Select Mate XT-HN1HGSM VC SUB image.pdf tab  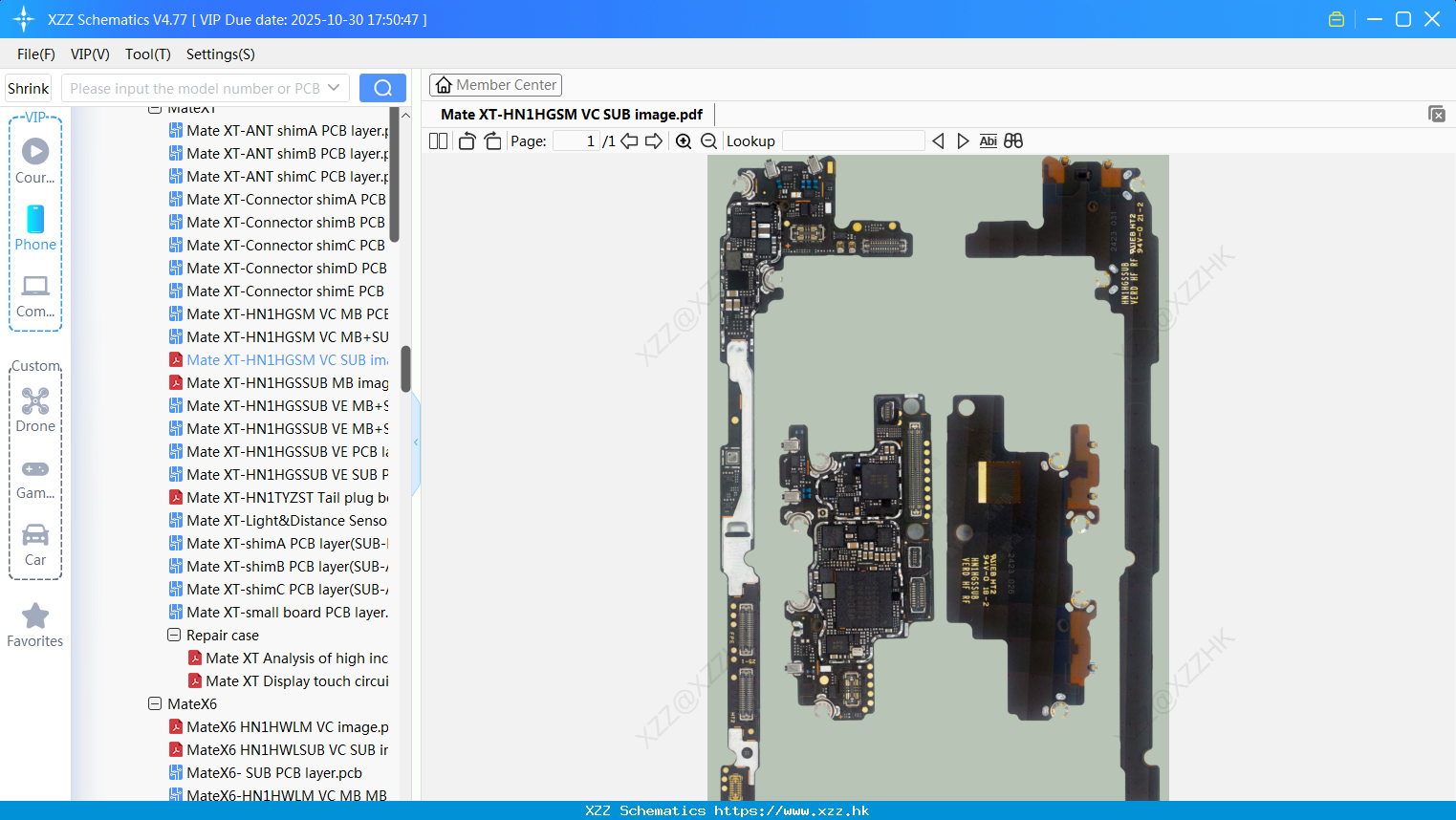(572, 114)
